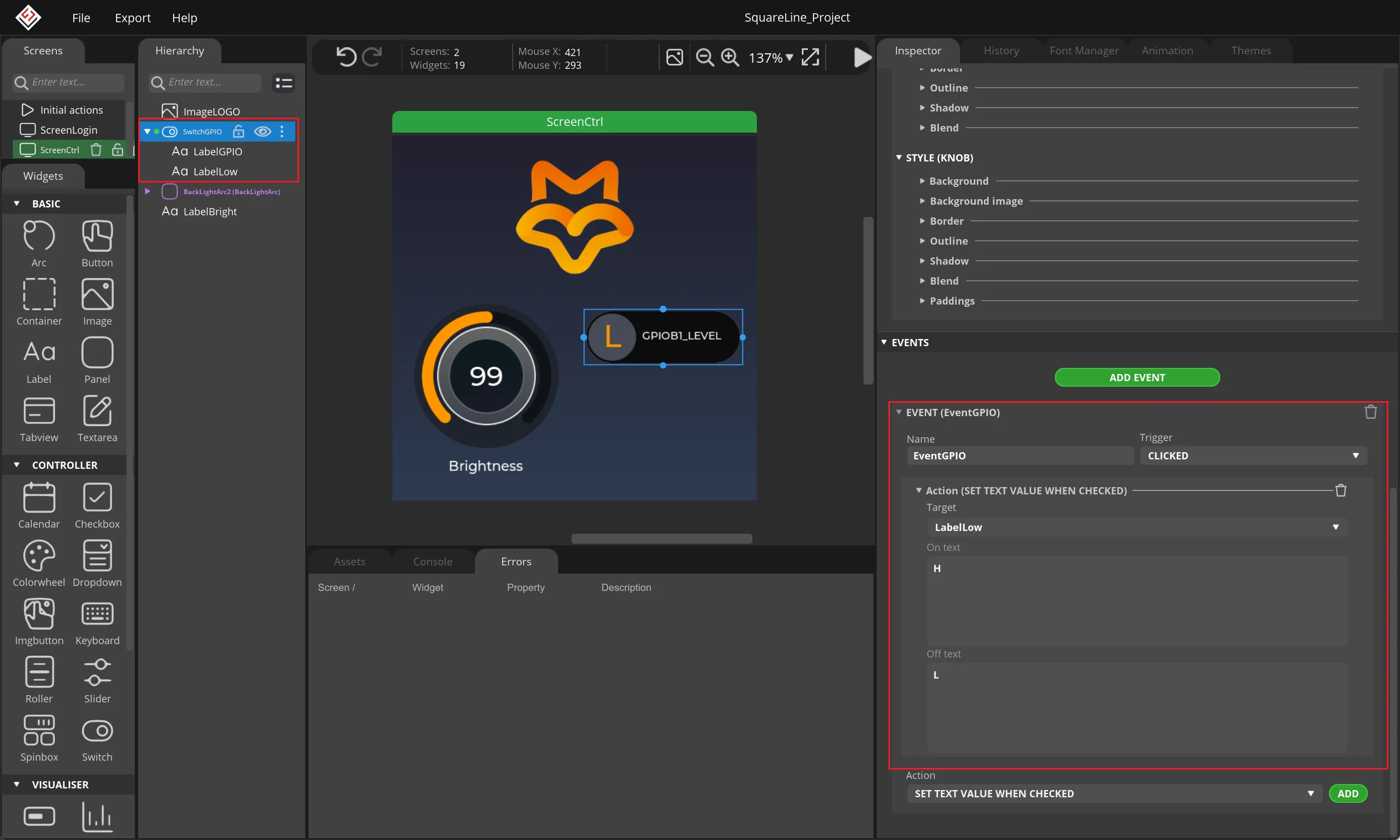
Task: Click the SquareLine Studio logo icon
Action: click(28, 17)
